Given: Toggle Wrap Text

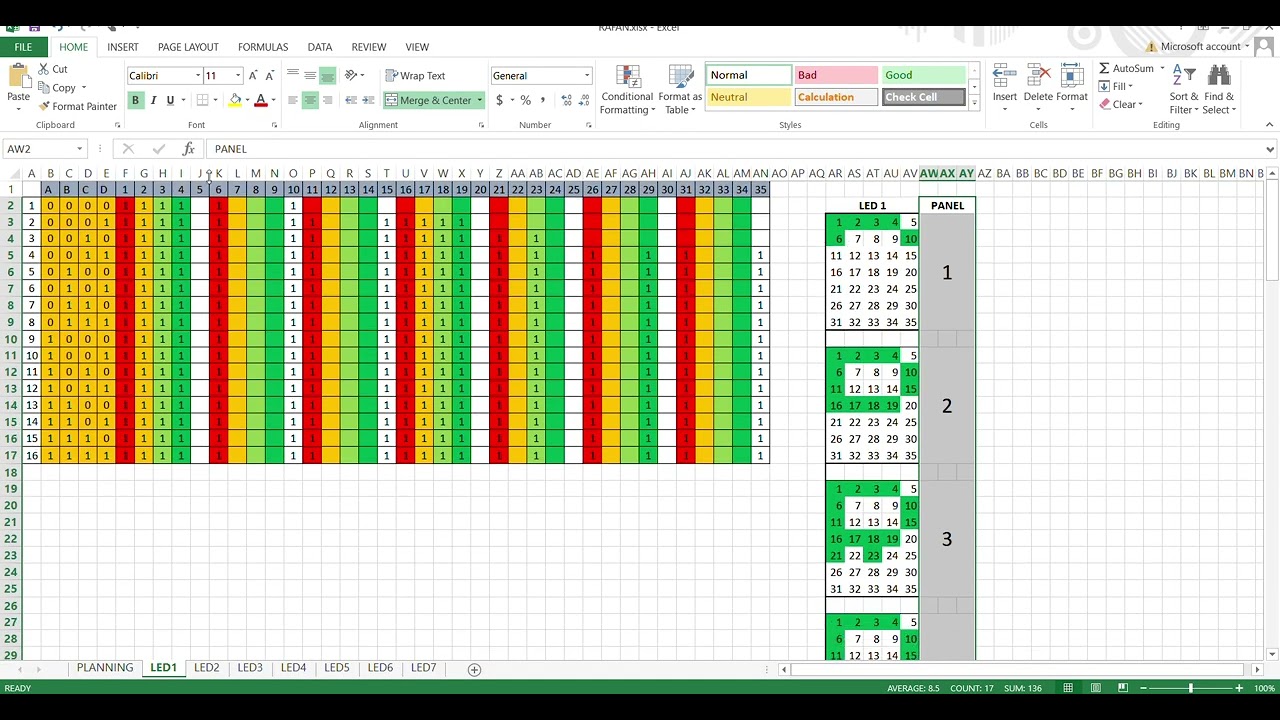Looking at the screenshot, I should tap(415, 75).
